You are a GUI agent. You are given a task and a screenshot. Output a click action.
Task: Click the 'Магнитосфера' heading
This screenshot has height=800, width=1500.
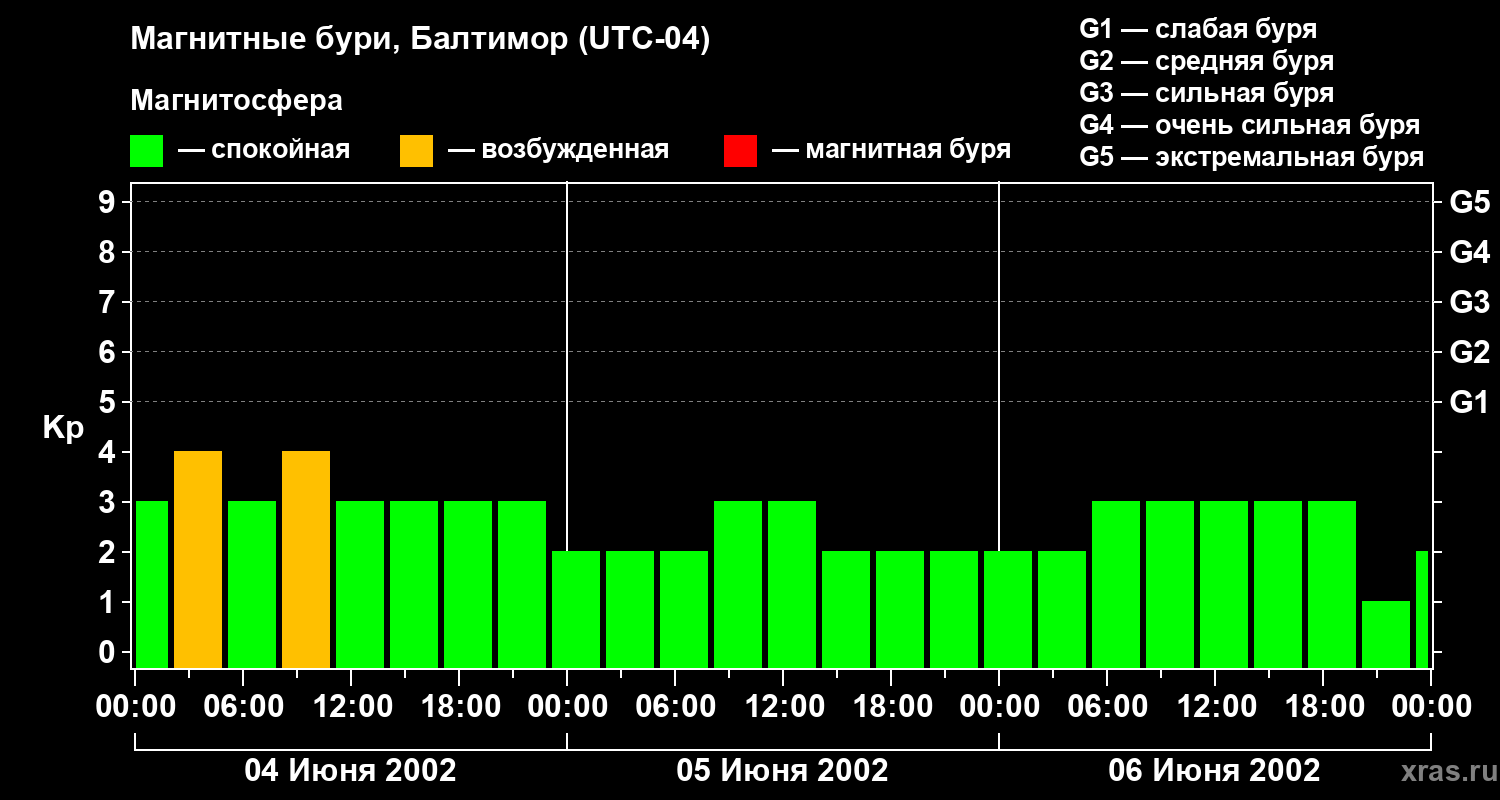237,101
